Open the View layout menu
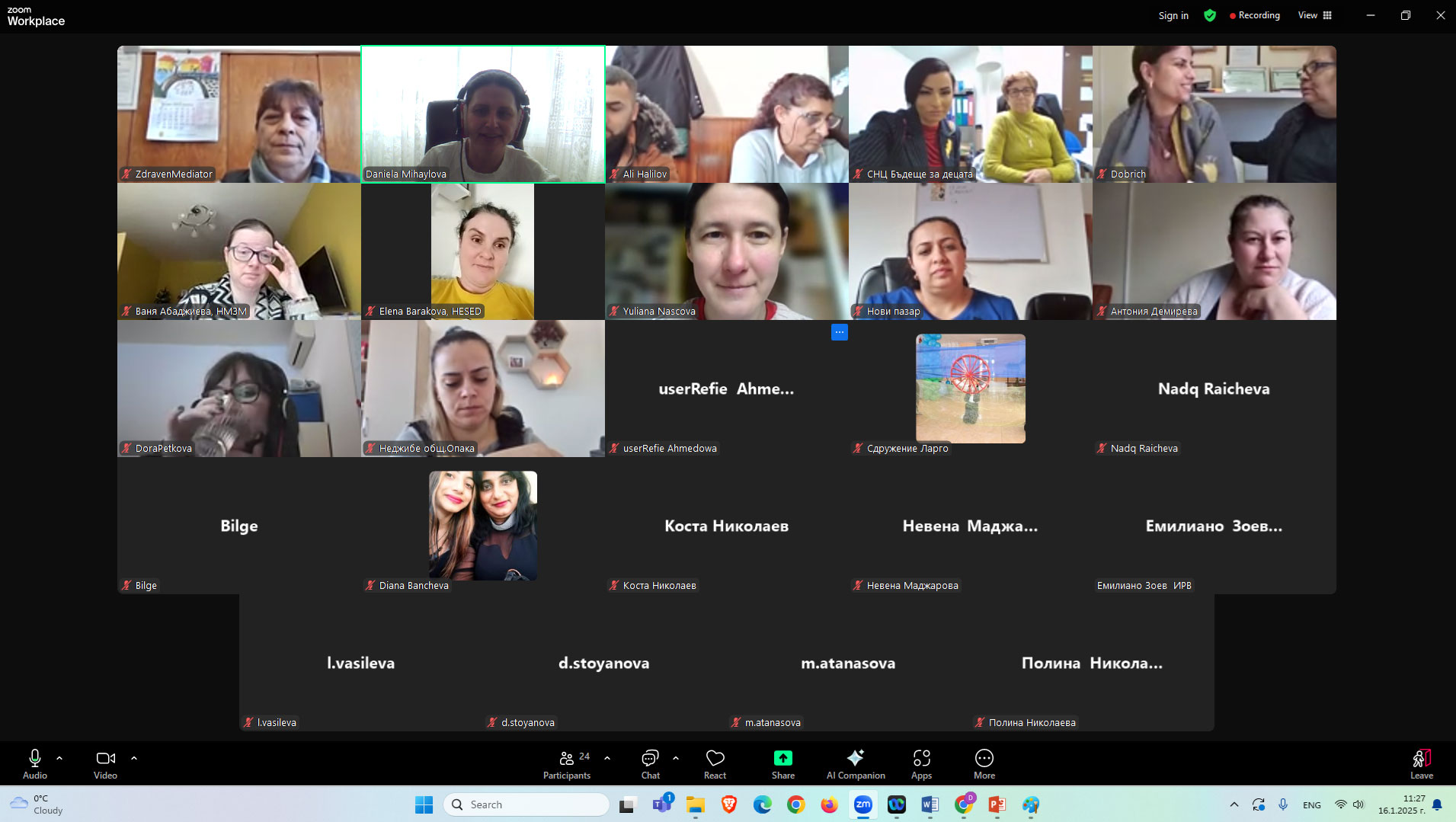The image size is (1456, 822). point(1315,15)
